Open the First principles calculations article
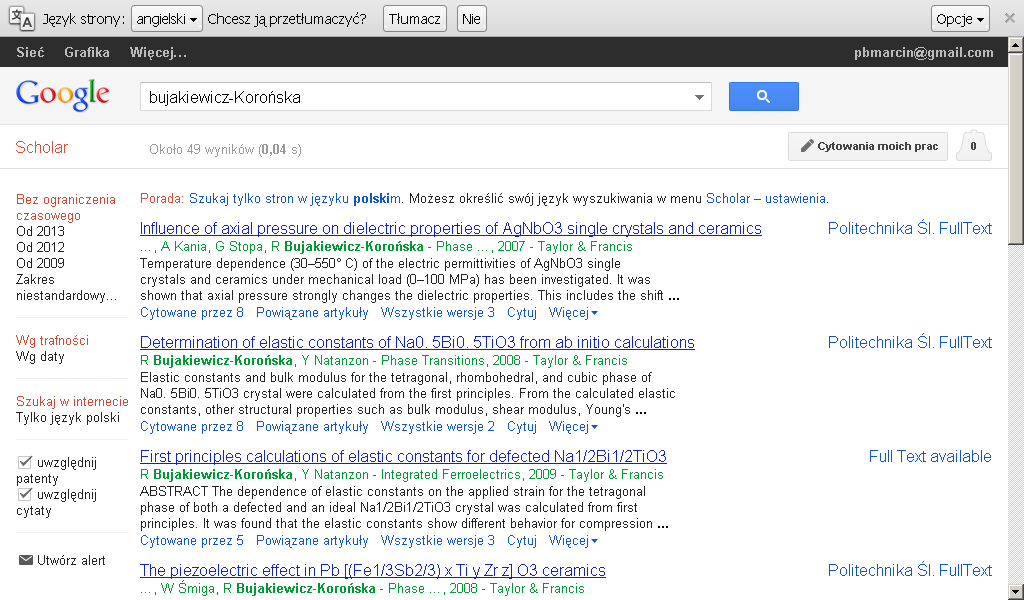Image resolution: width=1024 pixels, height=600 pixels. (x=403, y=456)
